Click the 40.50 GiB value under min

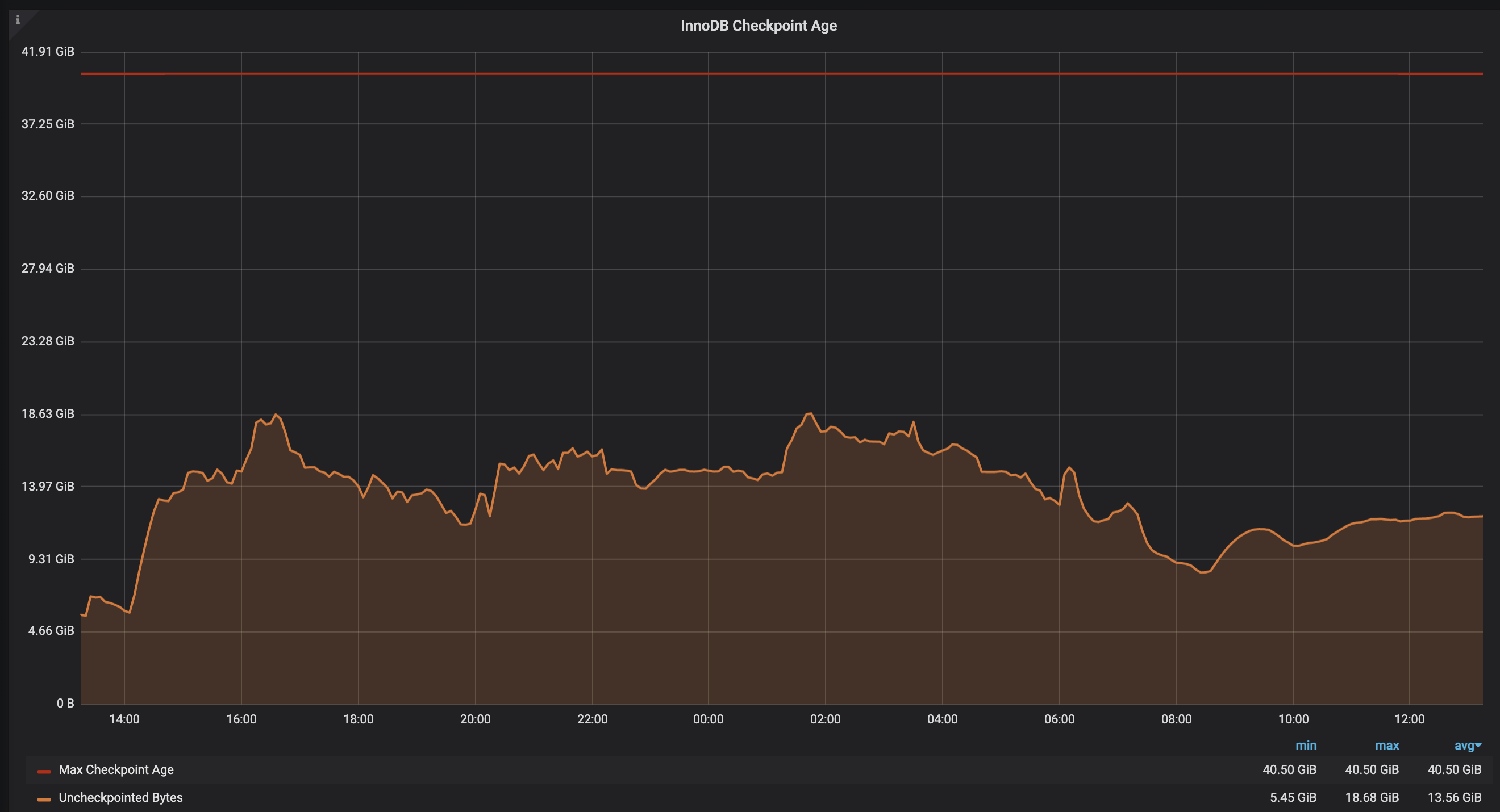click(1289, 769)
